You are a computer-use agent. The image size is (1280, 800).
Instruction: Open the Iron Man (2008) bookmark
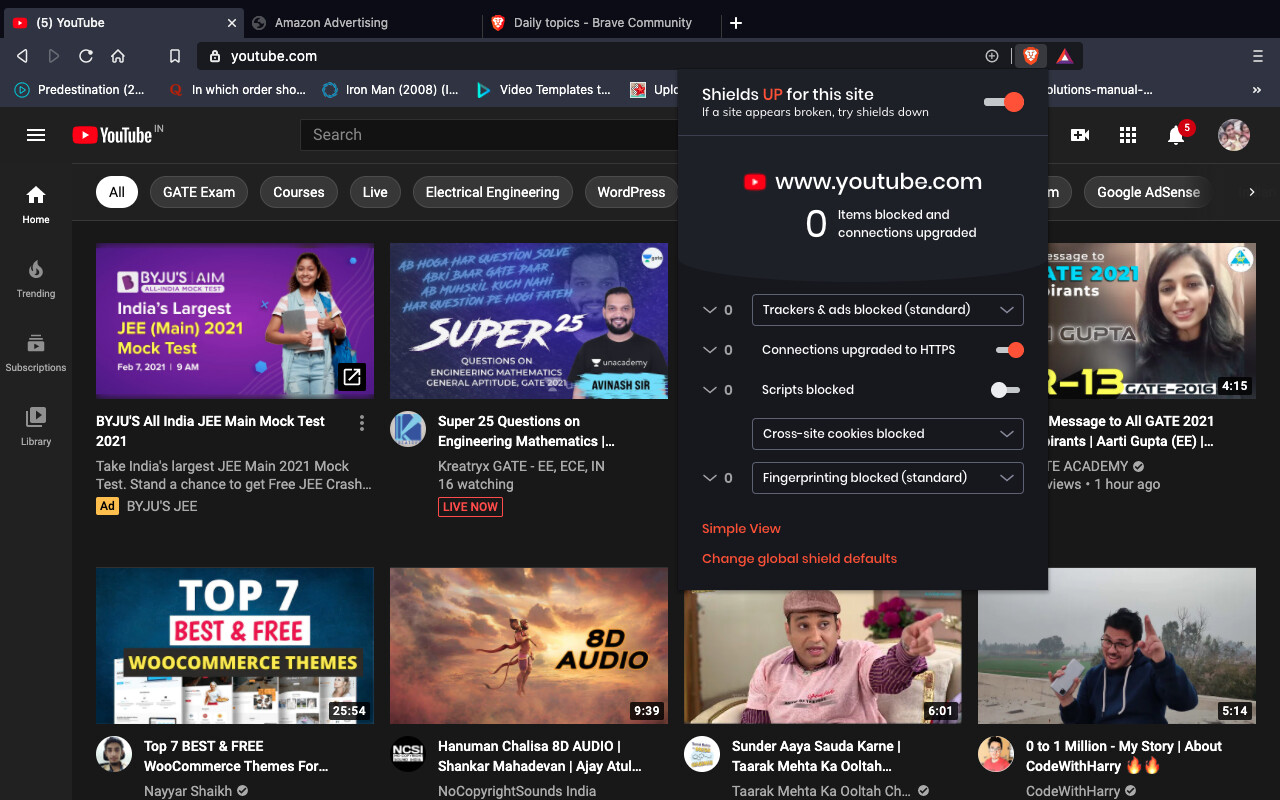coord(390,90)
